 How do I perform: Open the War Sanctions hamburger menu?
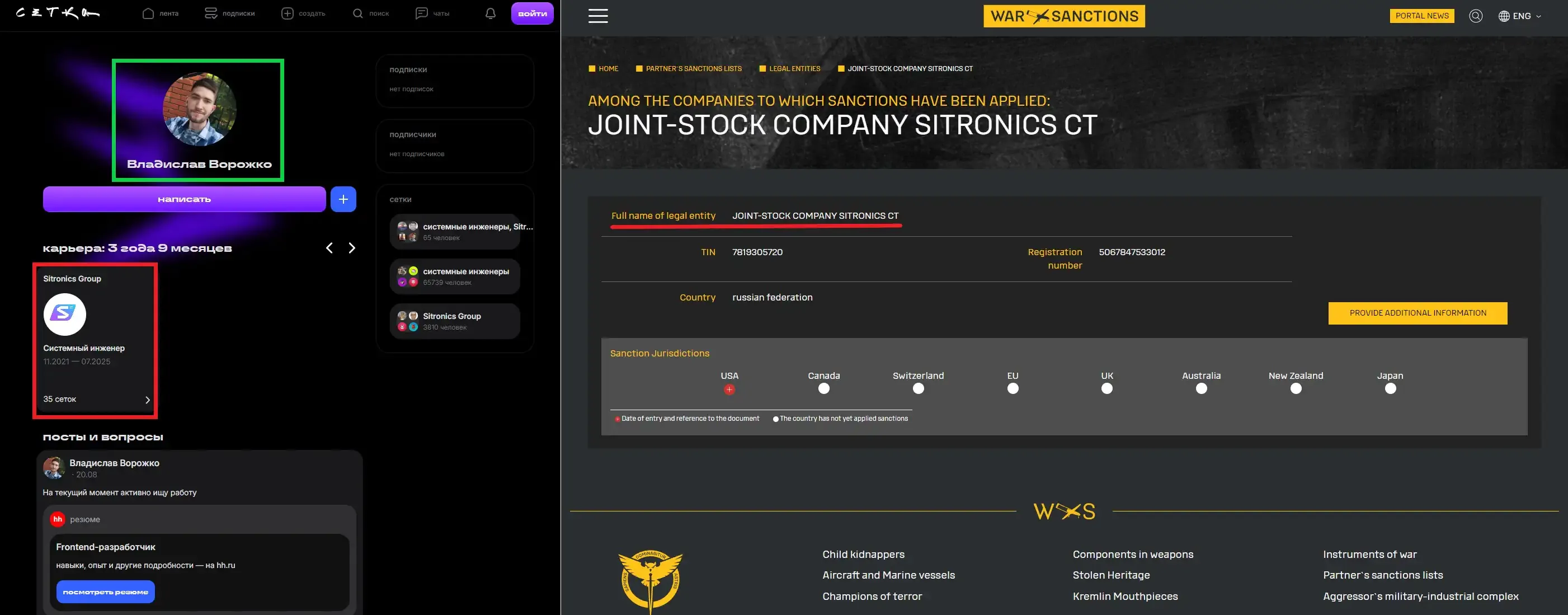click(x=598, y=16)
